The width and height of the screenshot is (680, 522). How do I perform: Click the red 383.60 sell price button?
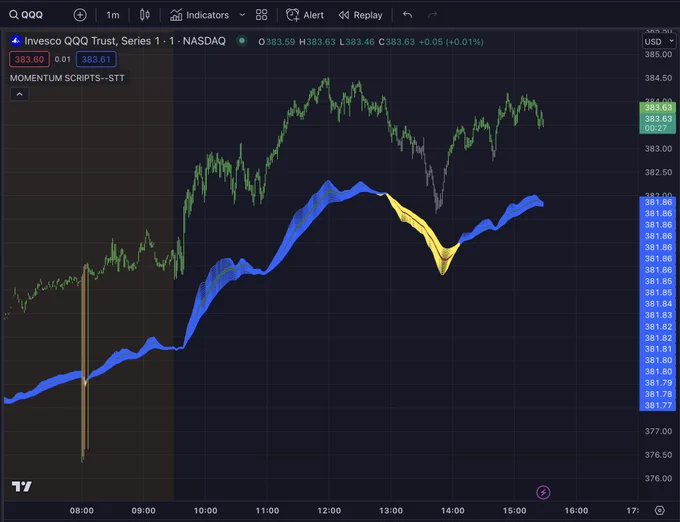click(x=29, y=59)
